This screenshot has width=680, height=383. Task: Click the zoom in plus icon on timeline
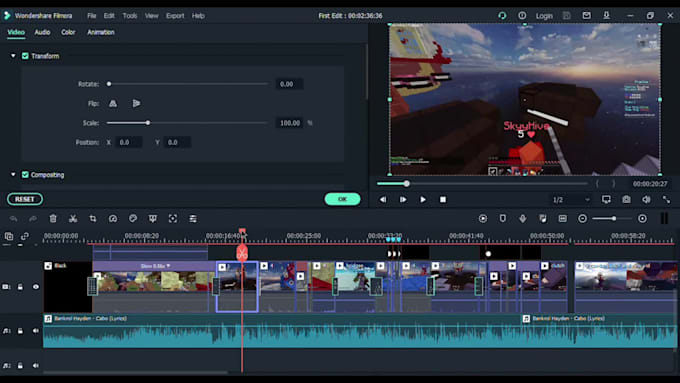642,219
